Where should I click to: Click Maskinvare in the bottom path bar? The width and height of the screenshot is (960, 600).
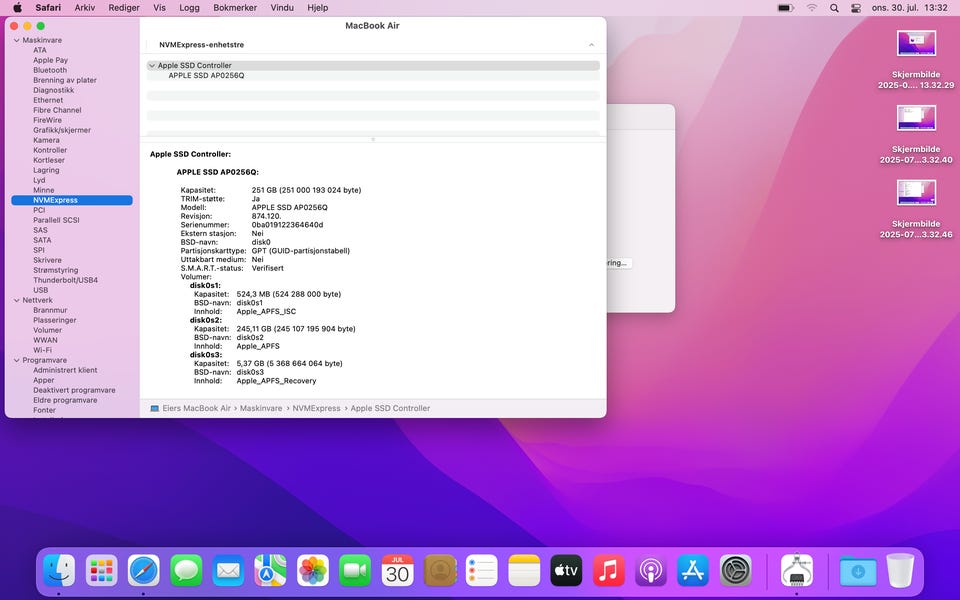(260, 408)
